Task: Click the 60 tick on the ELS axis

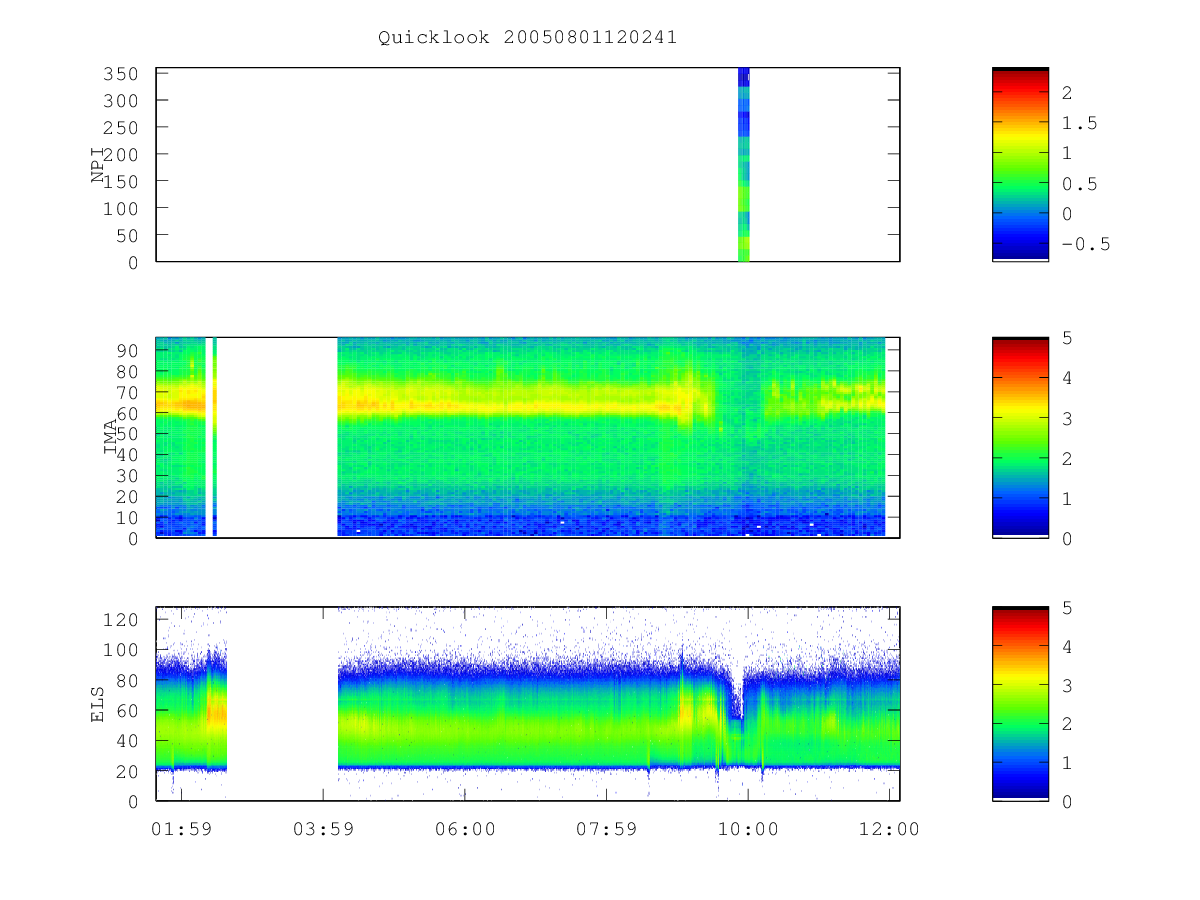Action: [x=128, y=711]
